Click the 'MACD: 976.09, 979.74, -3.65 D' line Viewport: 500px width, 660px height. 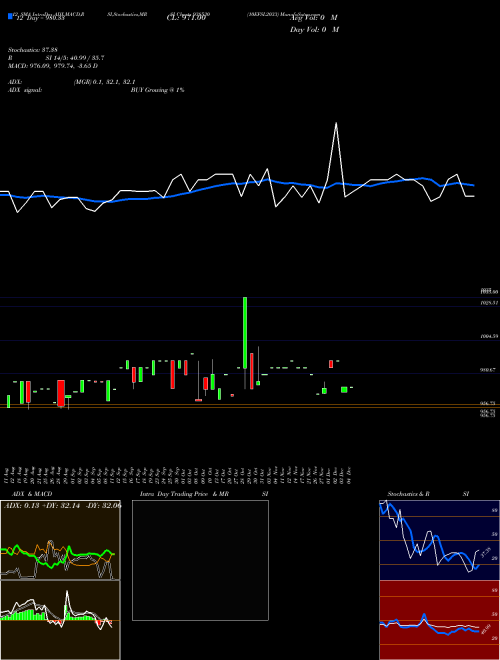[53, 66]
